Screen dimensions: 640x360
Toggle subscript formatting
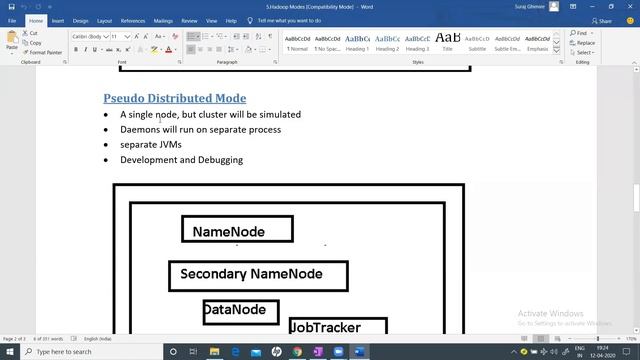click(118, 50)
